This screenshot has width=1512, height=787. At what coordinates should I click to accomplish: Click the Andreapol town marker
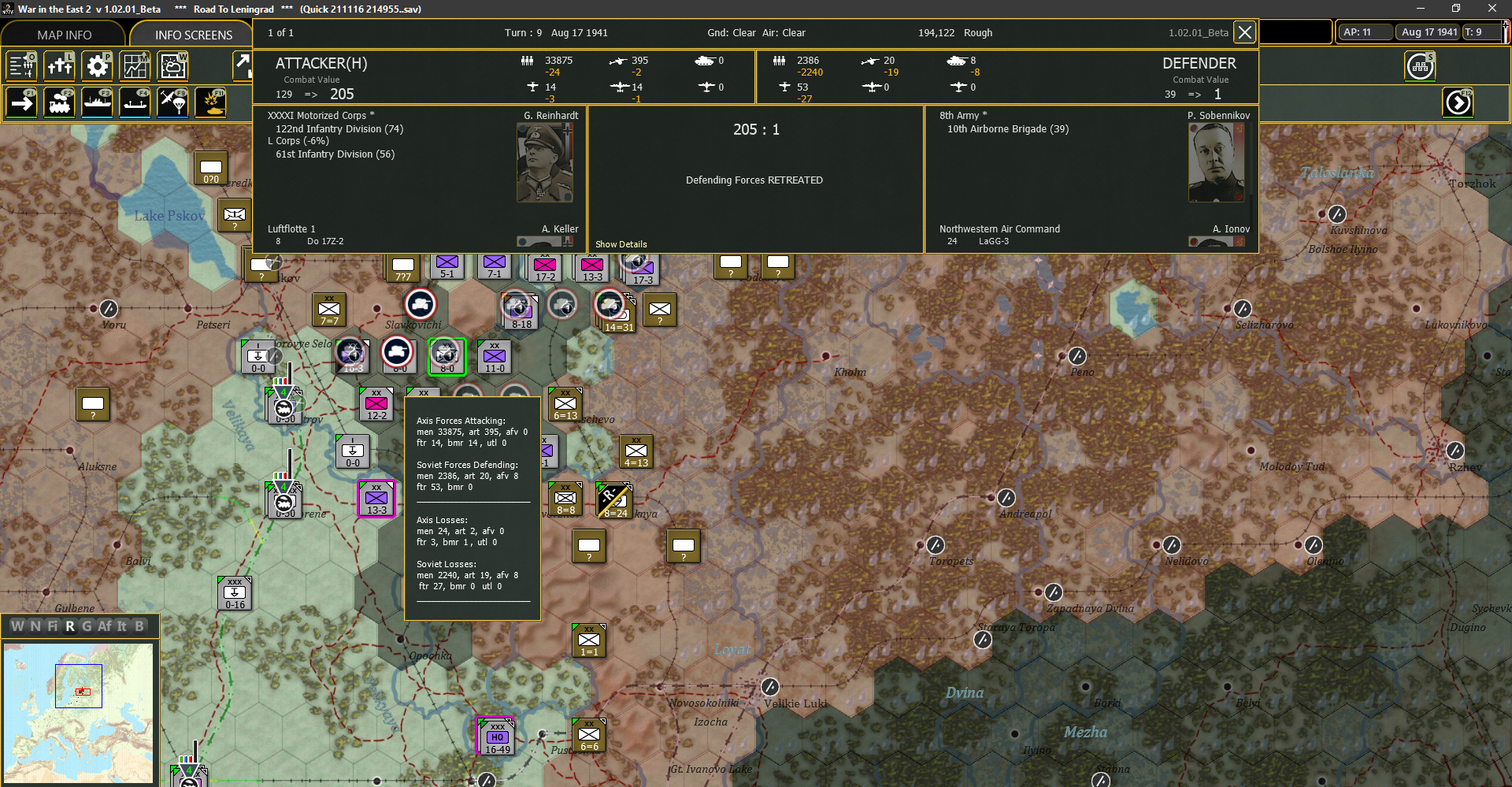1006,498
